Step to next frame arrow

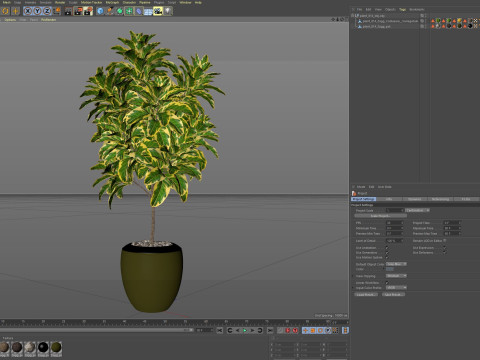pyautogui.click(x=252, y=330)
